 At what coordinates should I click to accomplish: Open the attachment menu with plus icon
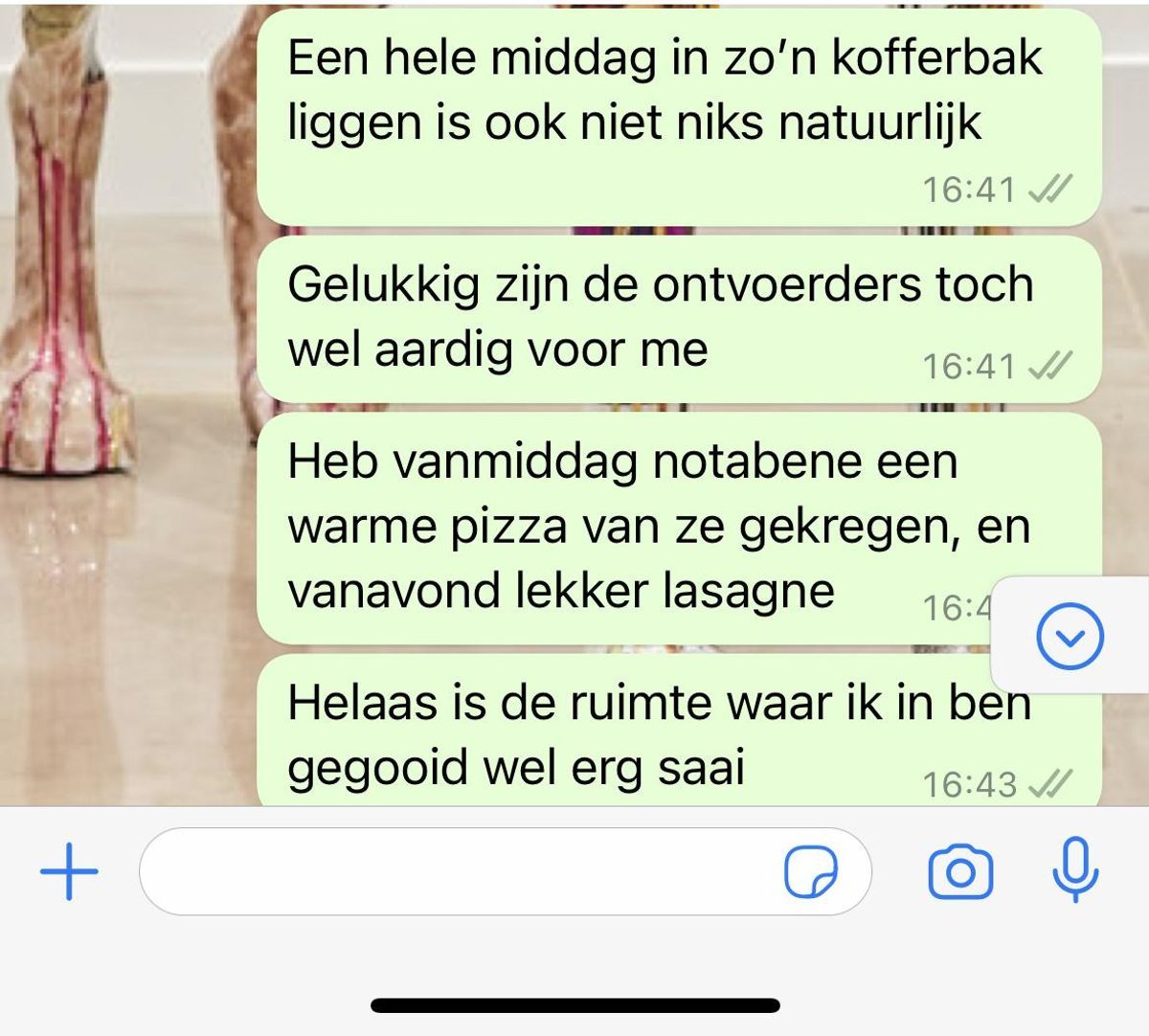point(69,872)
